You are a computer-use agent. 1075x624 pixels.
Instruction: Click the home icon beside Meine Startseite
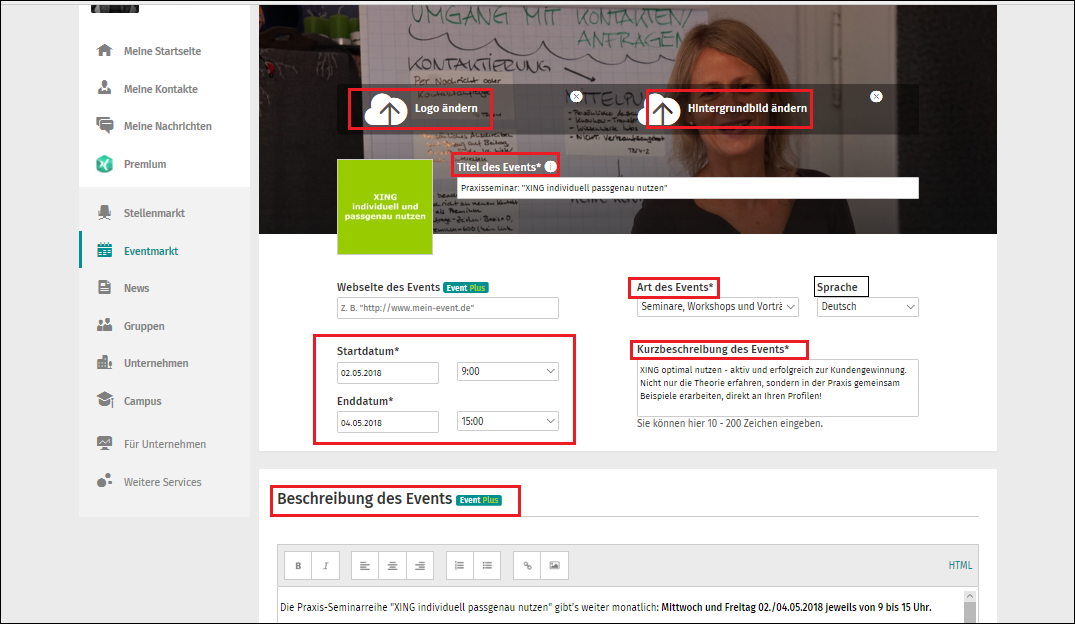tap(104, 50)
